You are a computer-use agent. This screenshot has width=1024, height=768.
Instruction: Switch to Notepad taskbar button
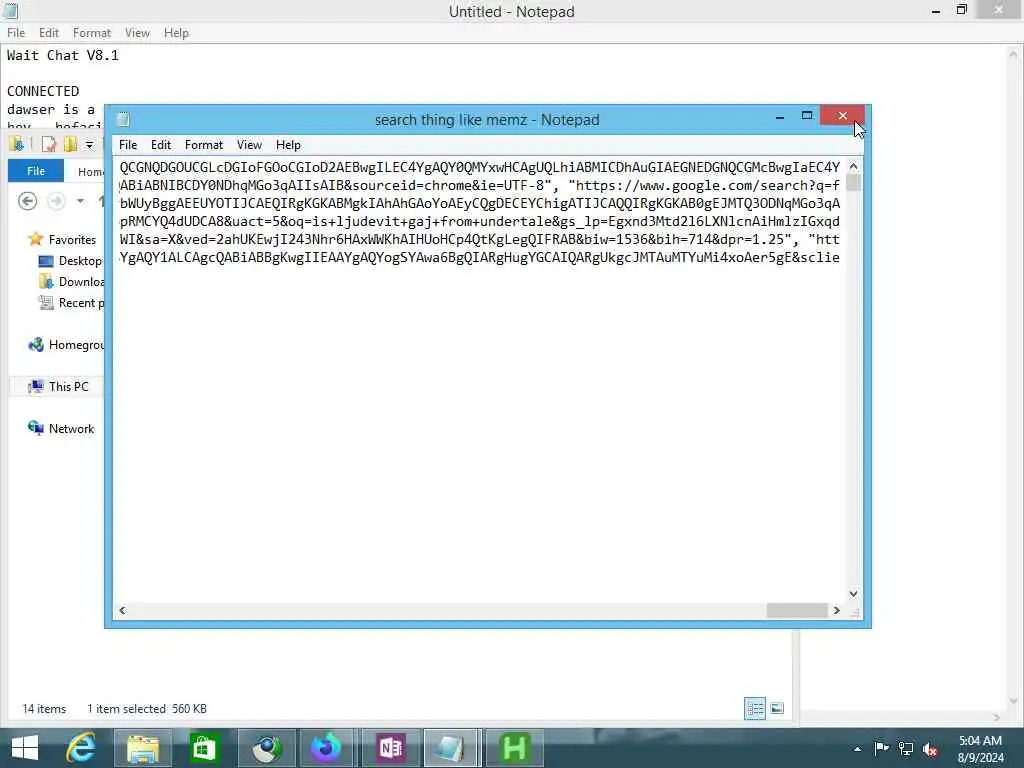(452, 748)
